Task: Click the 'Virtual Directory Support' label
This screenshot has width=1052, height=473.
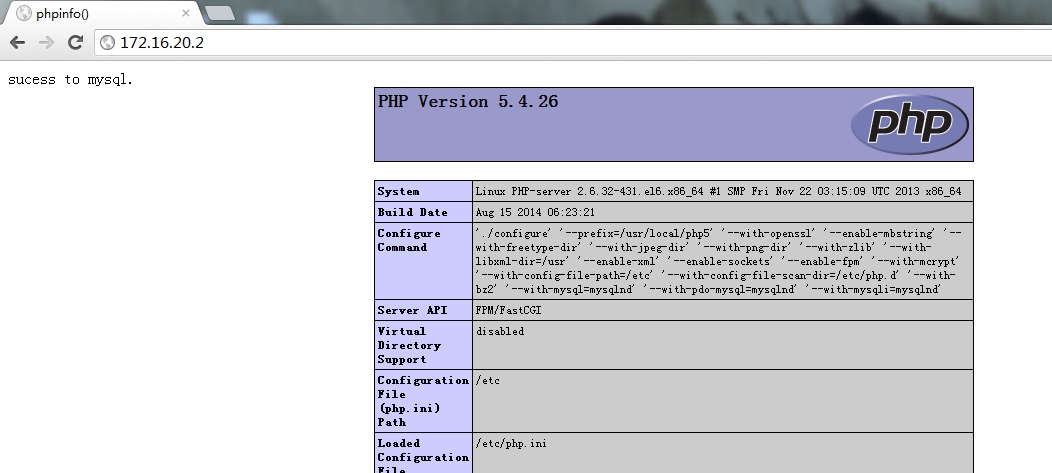Action: 409,345
